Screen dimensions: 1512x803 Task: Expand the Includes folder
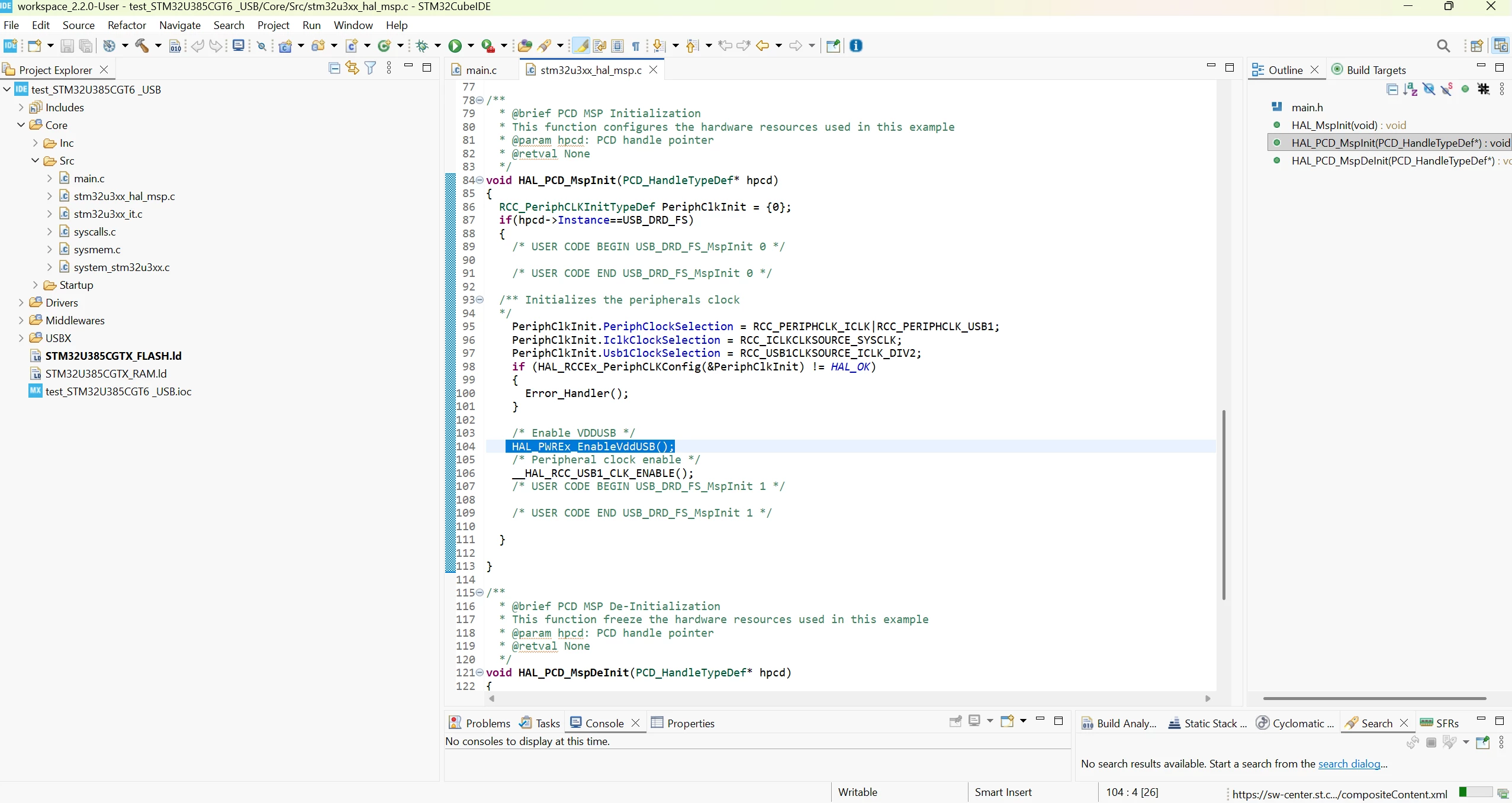pyautogui.click(x=21, y=108)
